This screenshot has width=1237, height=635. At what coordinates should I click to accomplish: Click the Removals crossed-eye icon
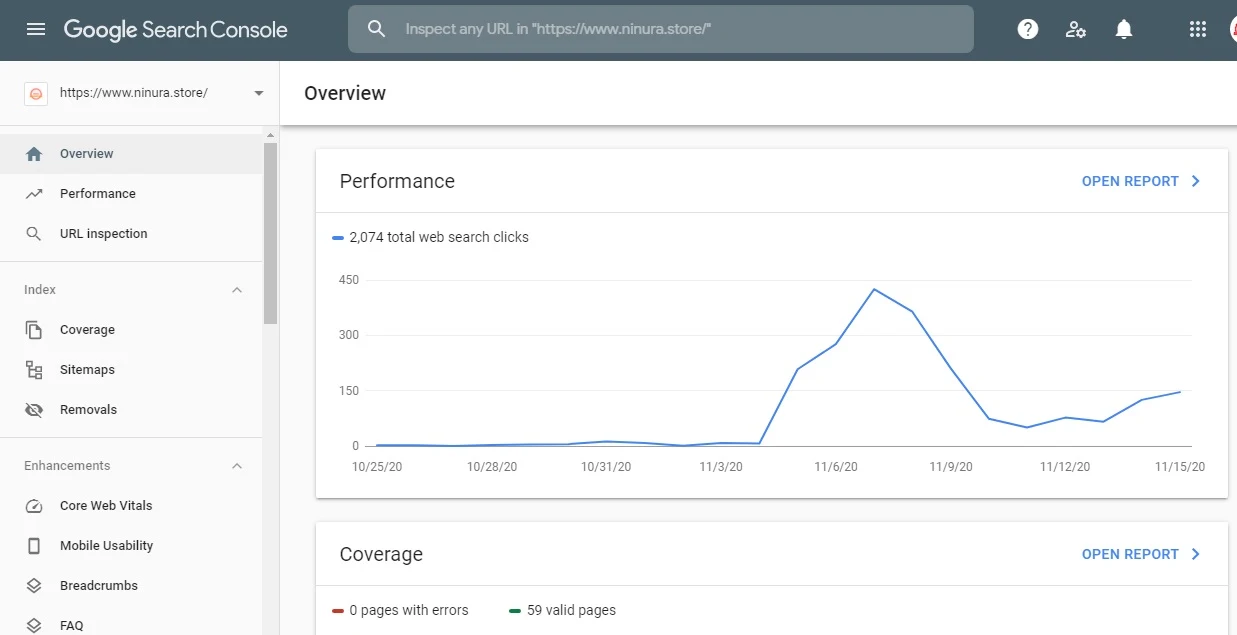34,410
